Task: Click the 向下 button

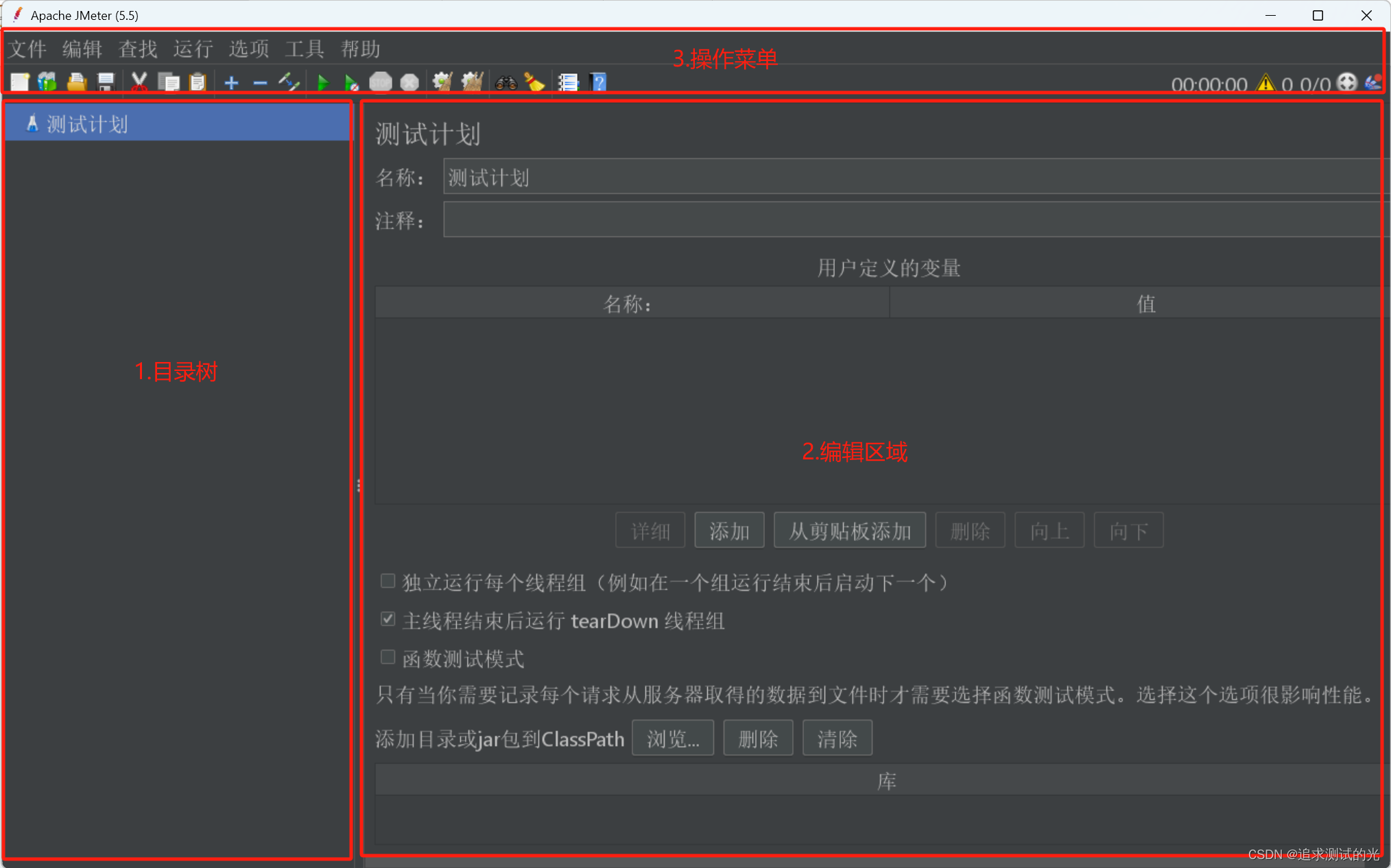Action: [1129, 530]
